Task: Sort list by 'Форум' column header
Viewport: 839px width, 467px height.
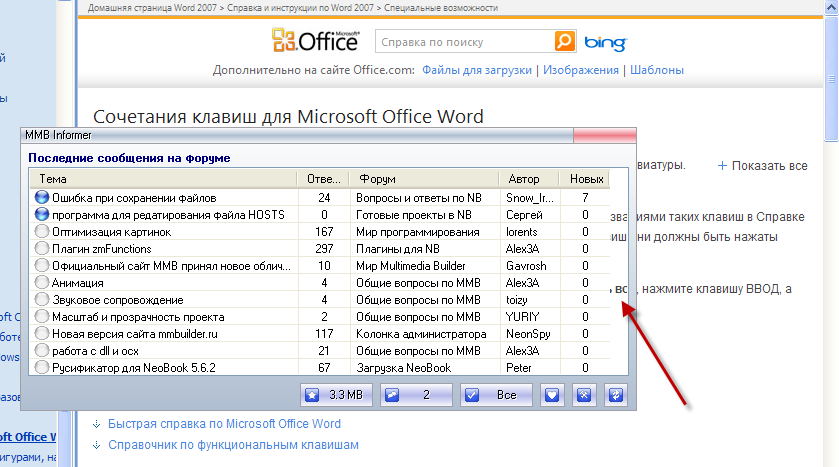Action: [x=424, y=179]
